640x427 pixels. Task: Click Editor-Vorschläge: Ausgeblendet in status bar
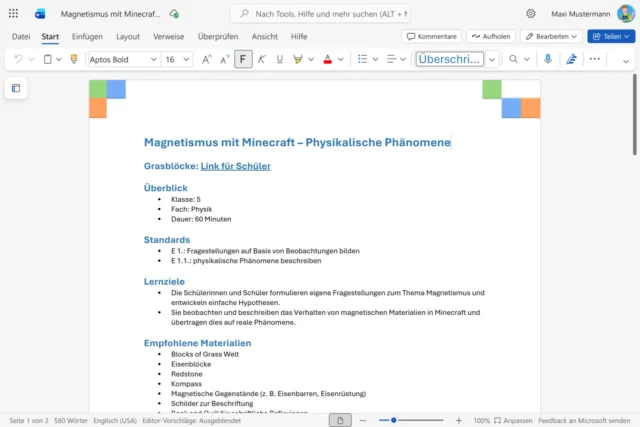point(191,420)
